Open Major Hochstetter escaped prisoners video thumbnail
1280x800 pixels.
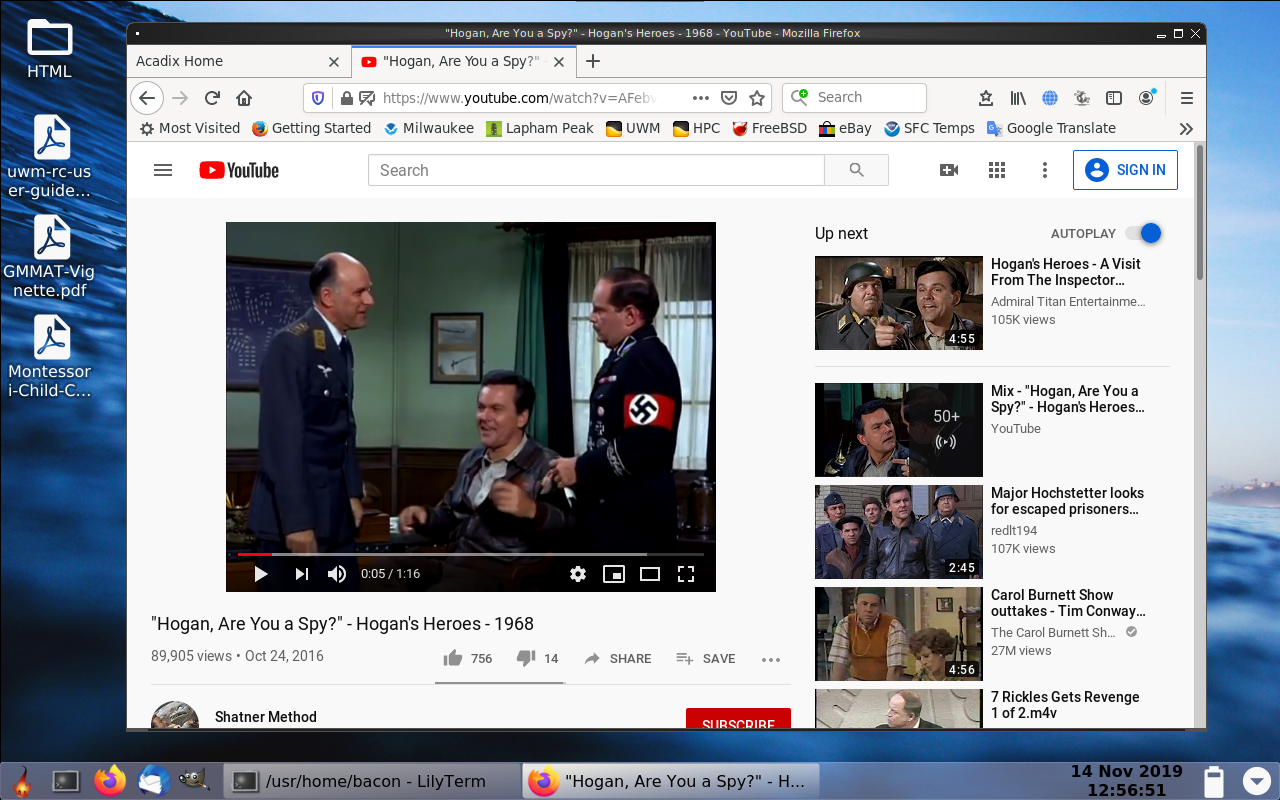[x=899, y=532]
